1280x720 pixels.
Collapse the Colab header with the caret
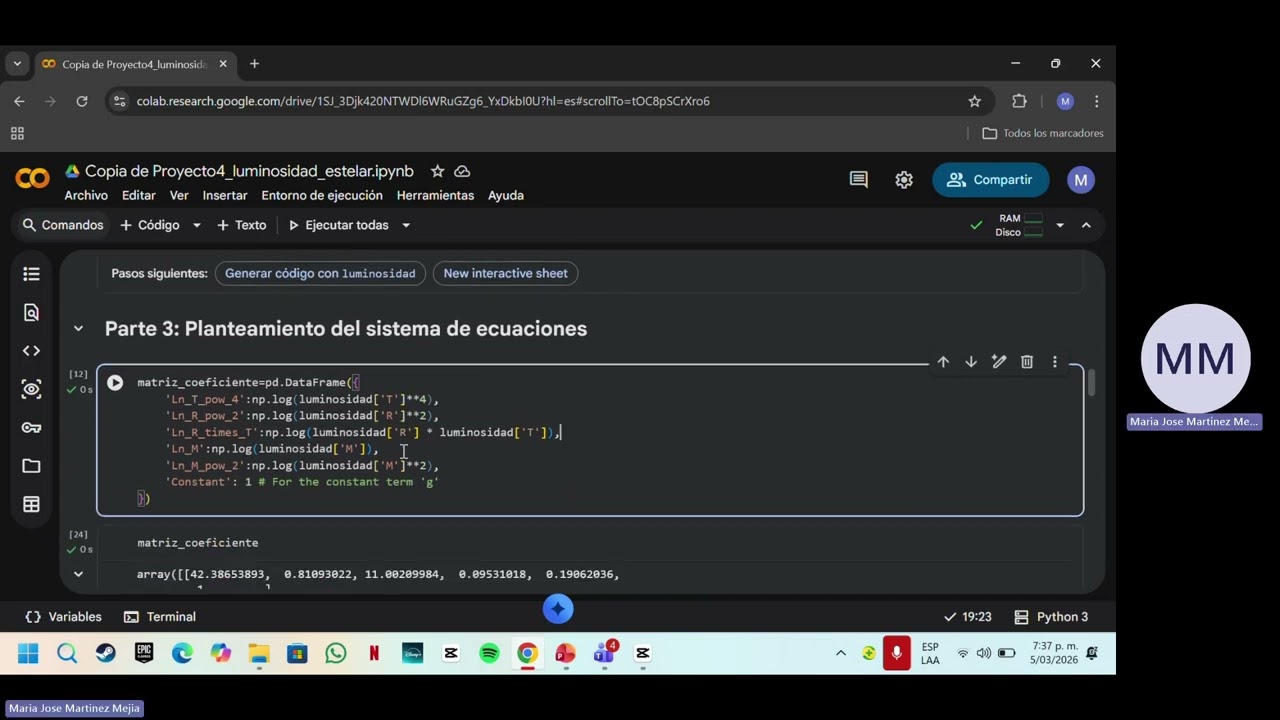pyautogui.click(x=1086, y=225)
